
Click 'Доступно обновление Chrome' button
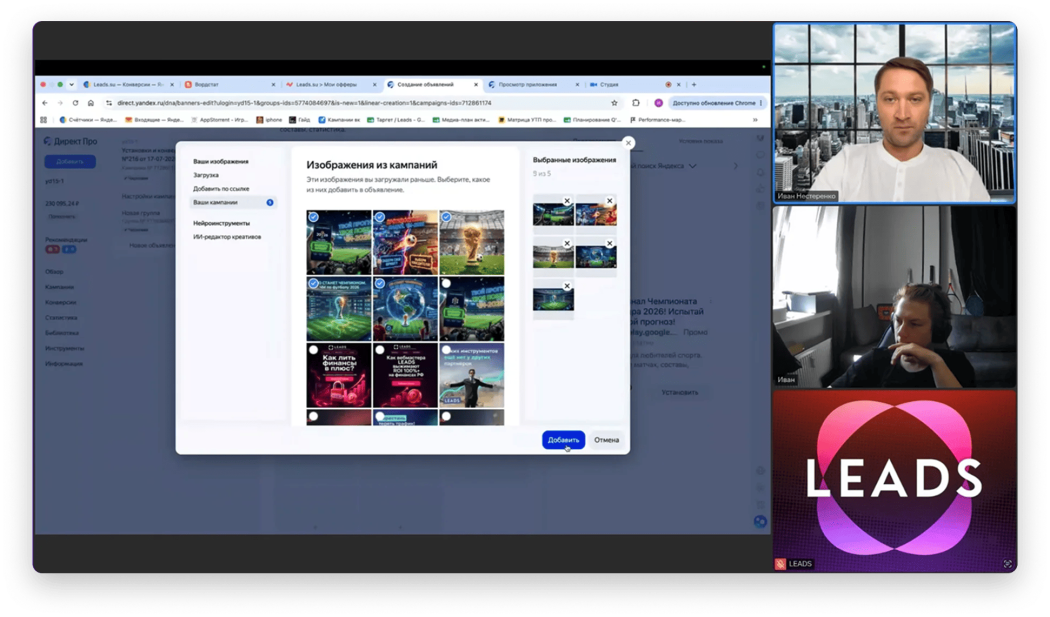[x=717, y=103]
